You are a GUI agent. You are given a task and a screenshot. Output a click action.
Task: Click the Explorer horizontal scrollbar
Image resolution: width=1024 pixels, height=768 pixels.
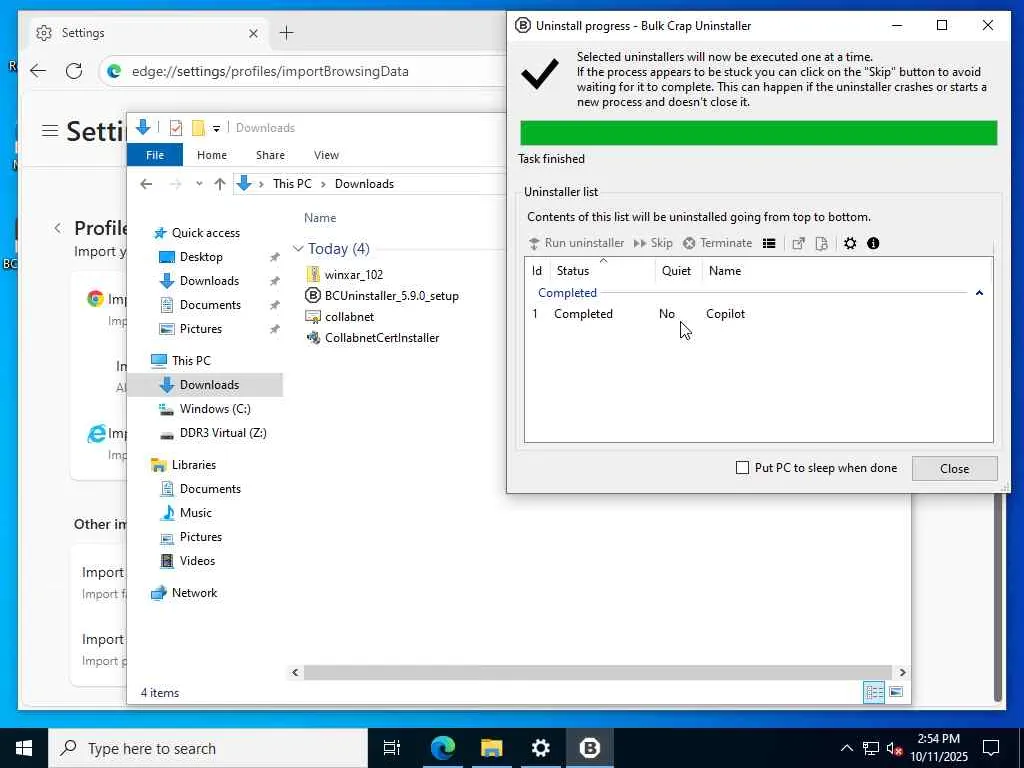(x=598, y=672)
